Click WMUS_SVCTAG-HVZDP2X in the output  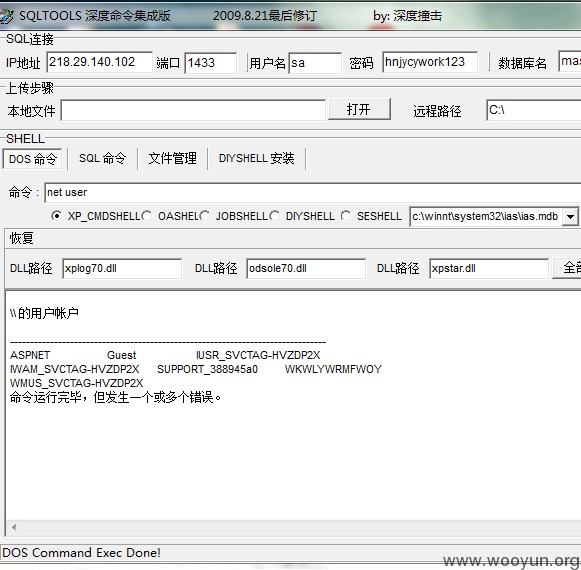coord(77,383)
